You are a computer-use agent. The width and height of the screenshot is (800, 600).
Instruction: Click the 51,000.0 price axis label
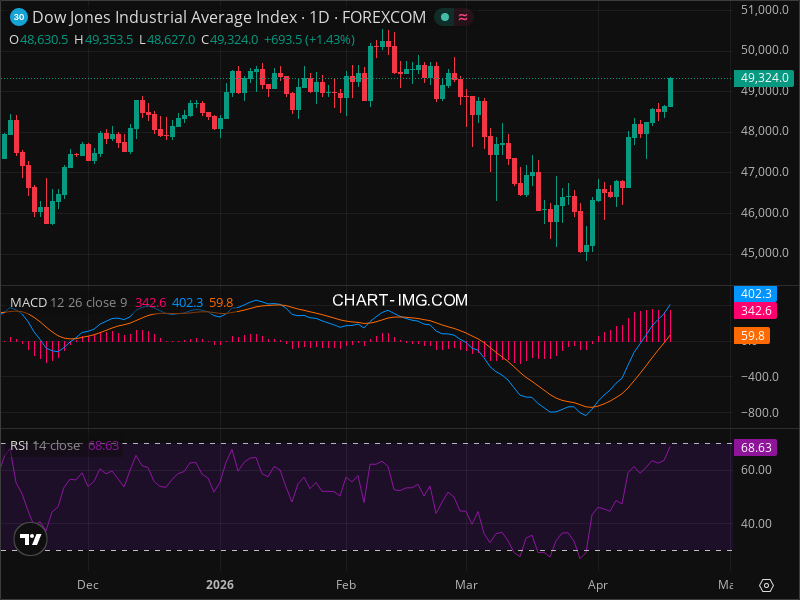[764, 10]
